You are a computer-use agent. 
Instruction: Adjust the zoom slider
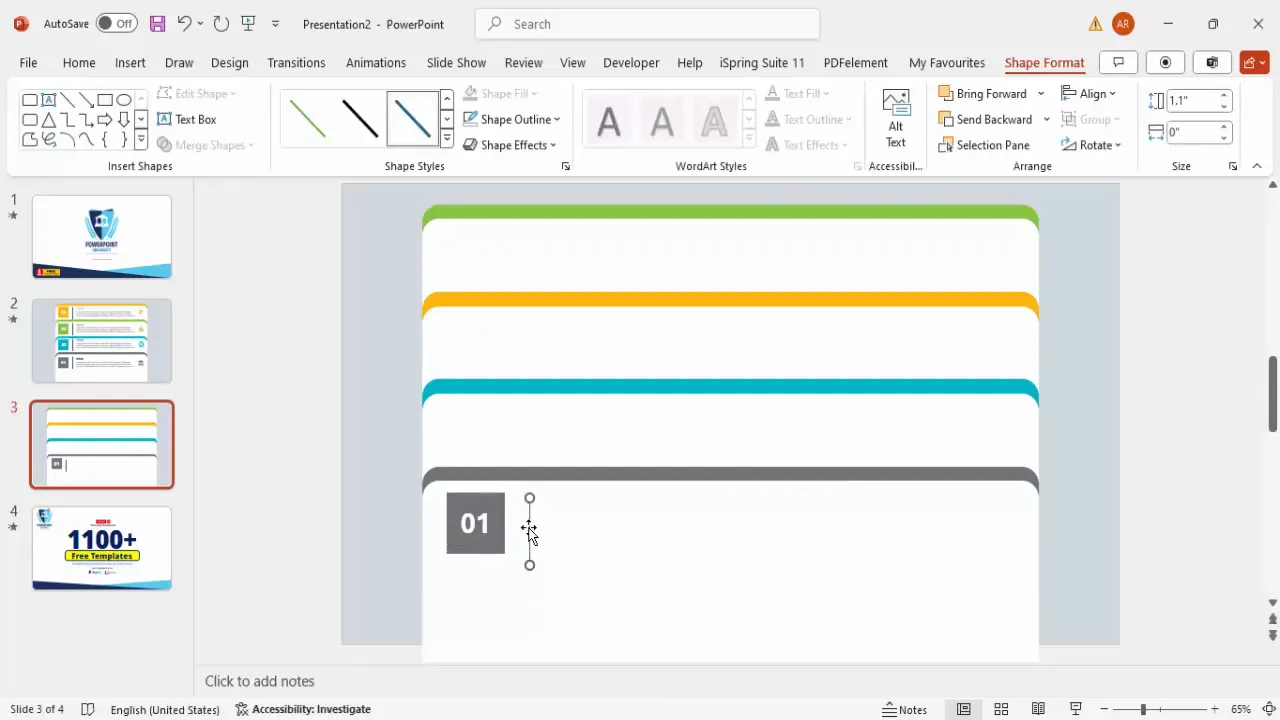(1143, 709)
